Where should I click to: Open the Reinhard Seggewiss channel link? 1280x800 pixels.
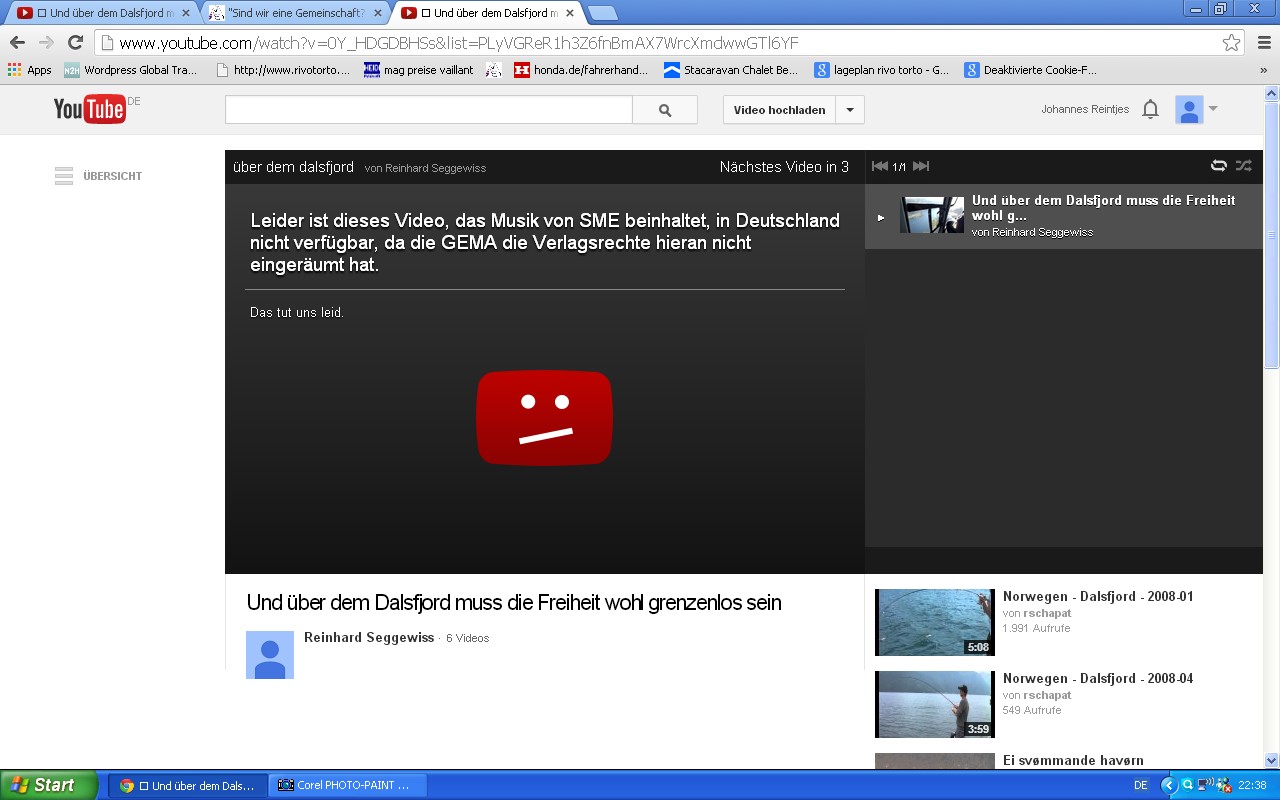(x=369, y=637)
